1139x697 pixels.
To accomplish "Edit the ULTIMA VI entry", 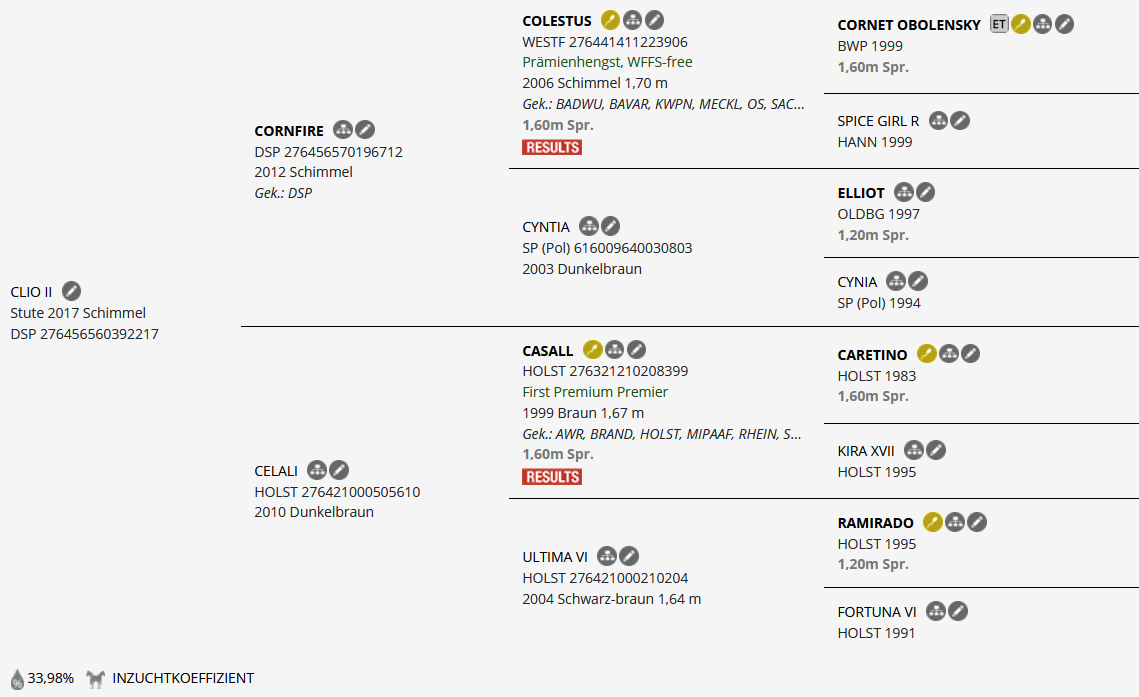I will click(629, 556).
